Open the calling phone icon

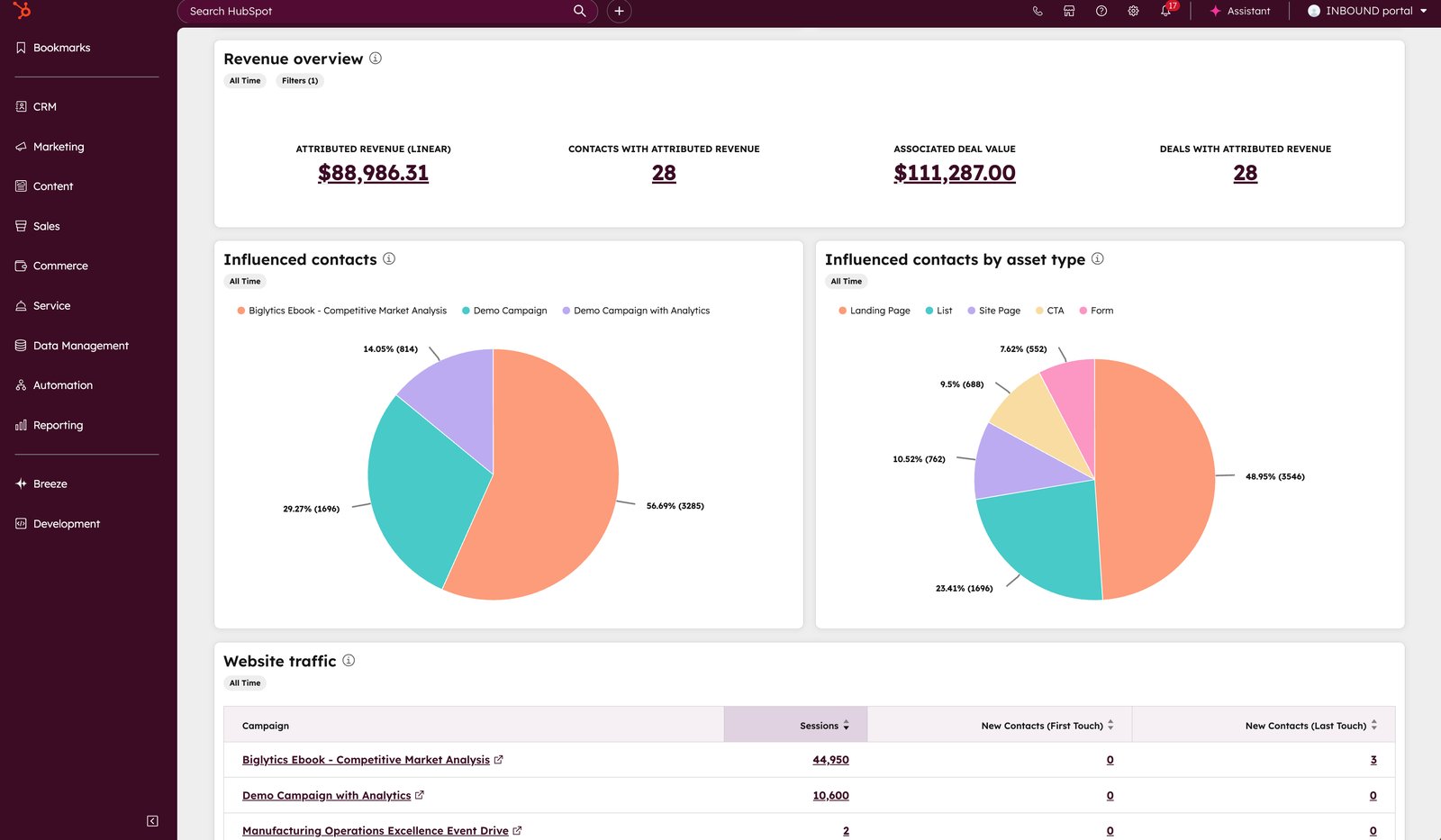coord(1038,11)
